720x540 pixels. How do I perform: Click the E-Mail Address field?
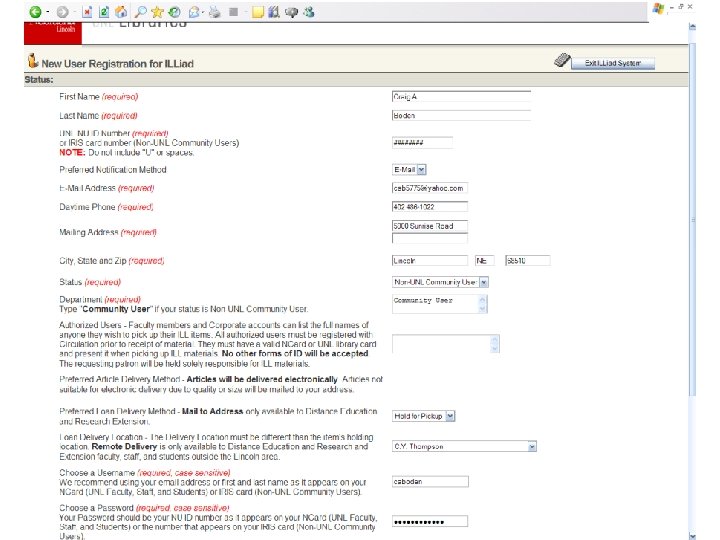point(430,188)
